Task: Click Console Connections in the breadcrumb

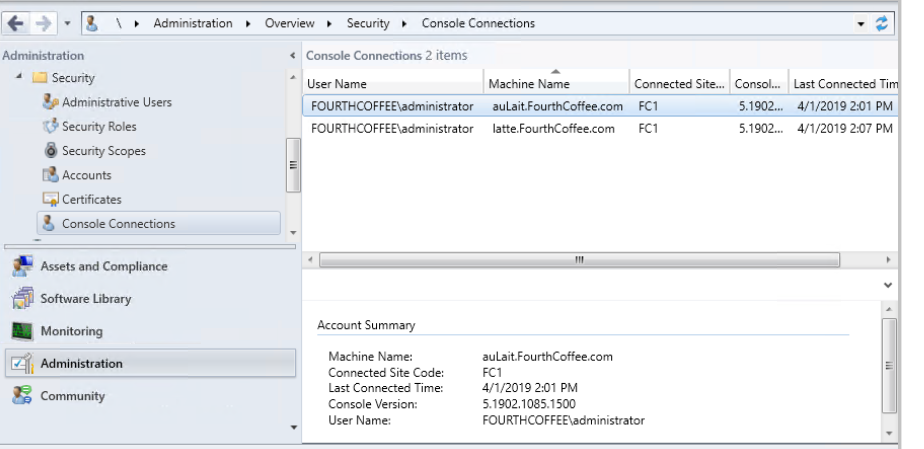Action: 478,24
